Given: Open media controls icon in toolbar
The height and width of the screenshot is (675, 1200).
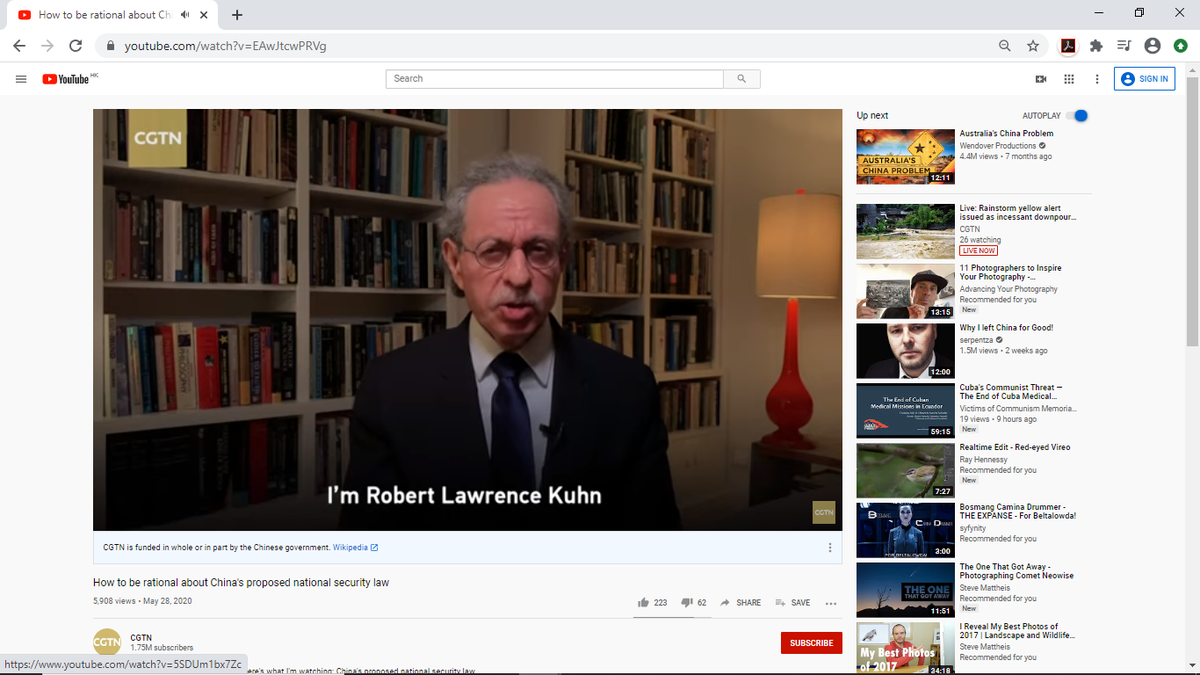Looking at the screenshot, I should [1123, 46].
